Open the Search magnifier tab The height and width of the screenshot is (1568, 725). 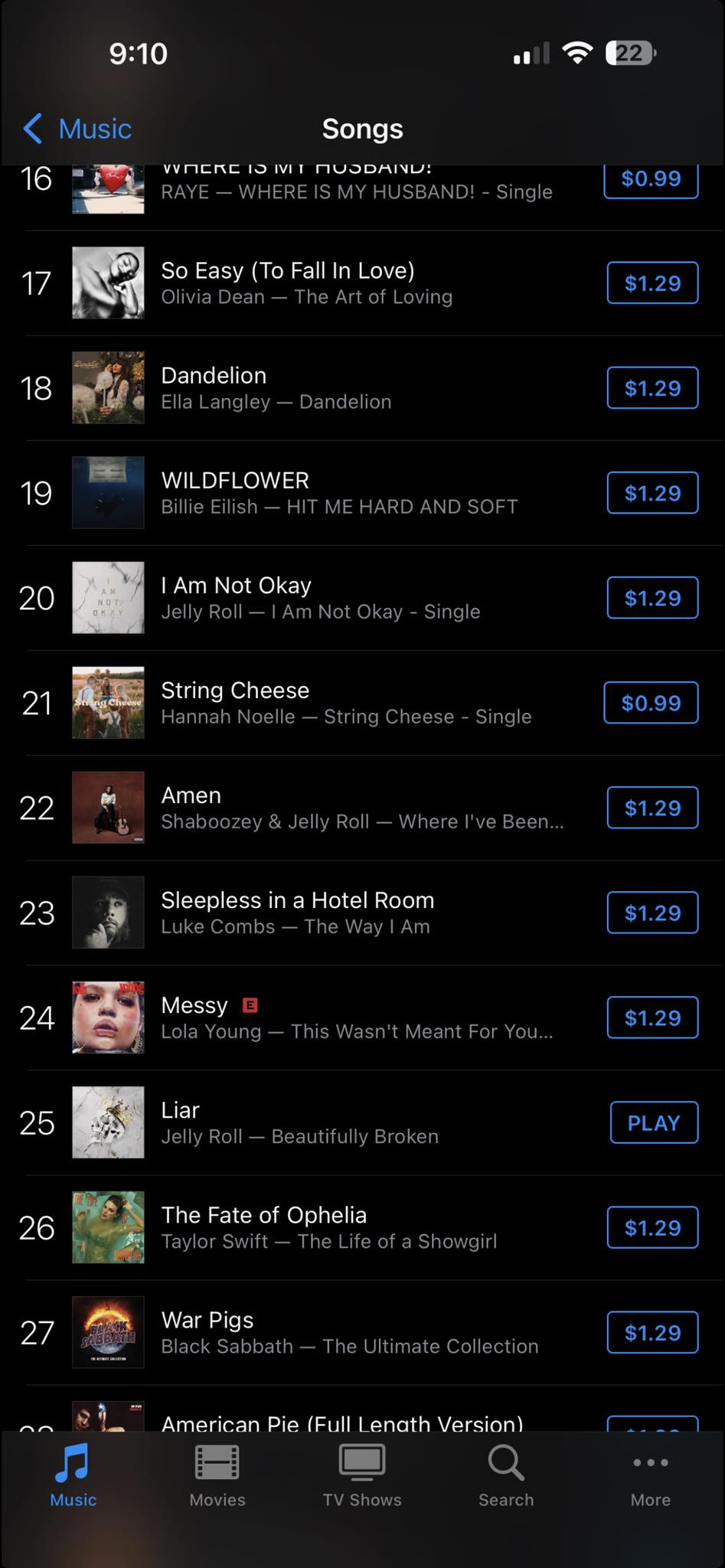(x=506, y=1462)
